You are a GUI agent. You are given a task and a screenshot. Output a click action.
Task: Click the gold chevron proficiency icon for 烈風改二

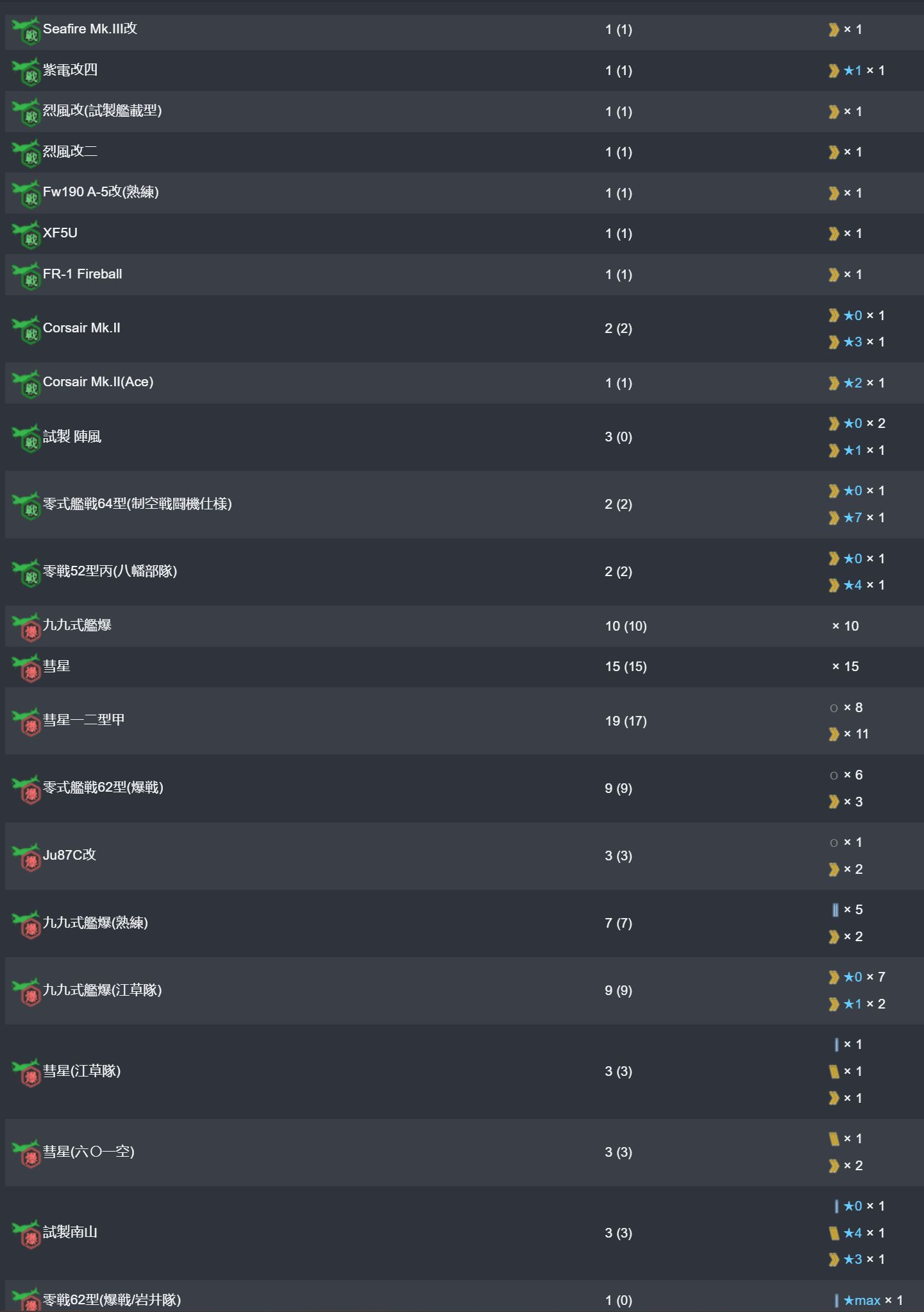click(834, 152)
